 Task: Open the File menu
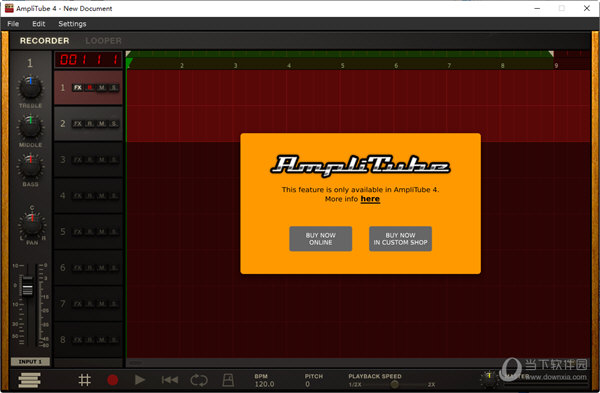tap(13, 24)
